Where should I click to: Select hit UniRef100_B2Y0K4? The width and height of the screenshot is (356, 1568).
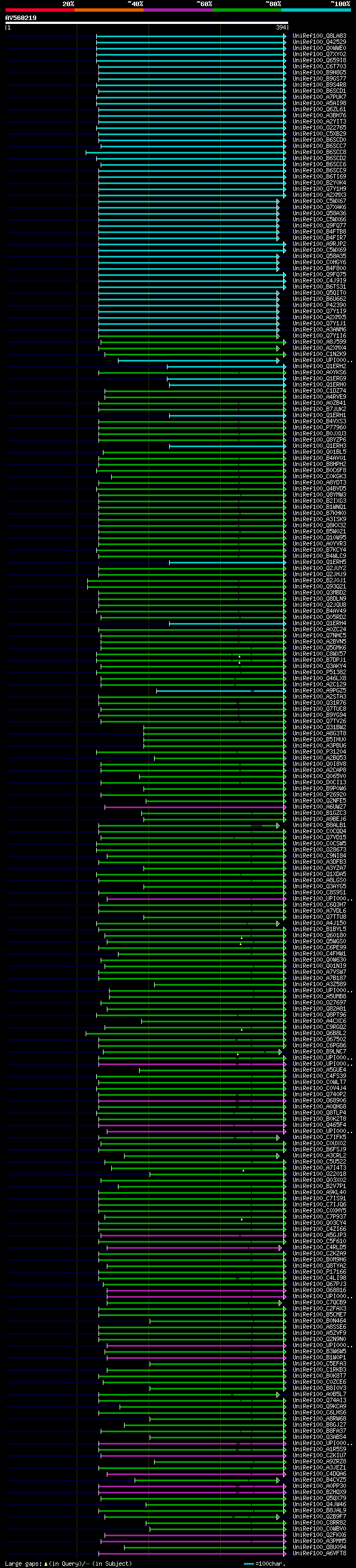(x=319, y=182)
